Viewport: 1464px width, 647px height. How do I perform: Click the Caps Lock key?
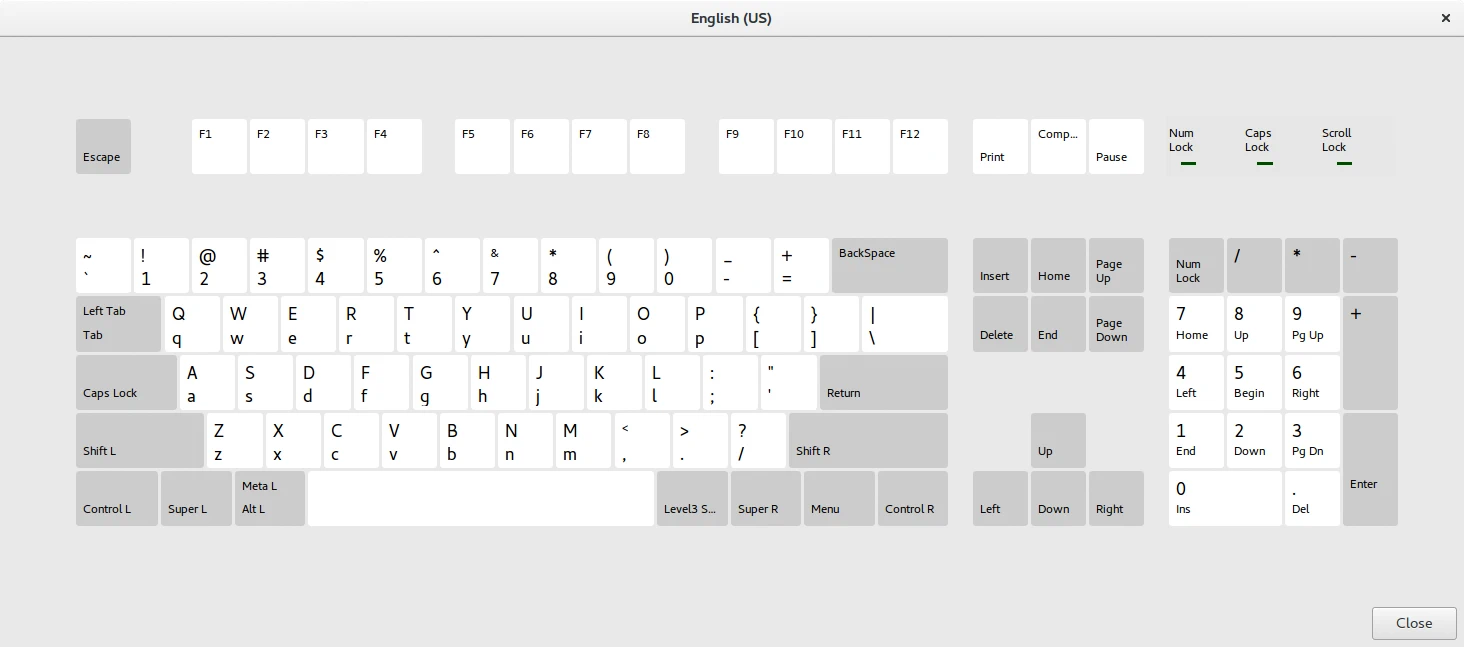click(x=126, y=382)
